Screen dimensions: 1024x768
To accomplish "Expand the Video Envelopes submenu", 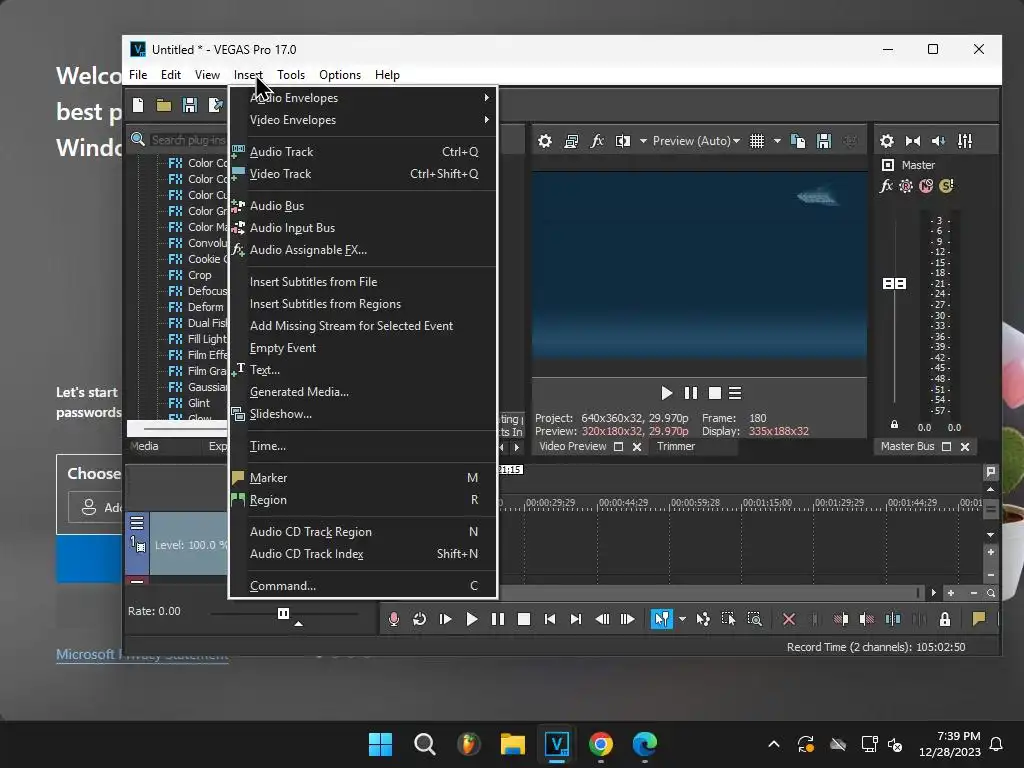I will click(x=363, y=120).
